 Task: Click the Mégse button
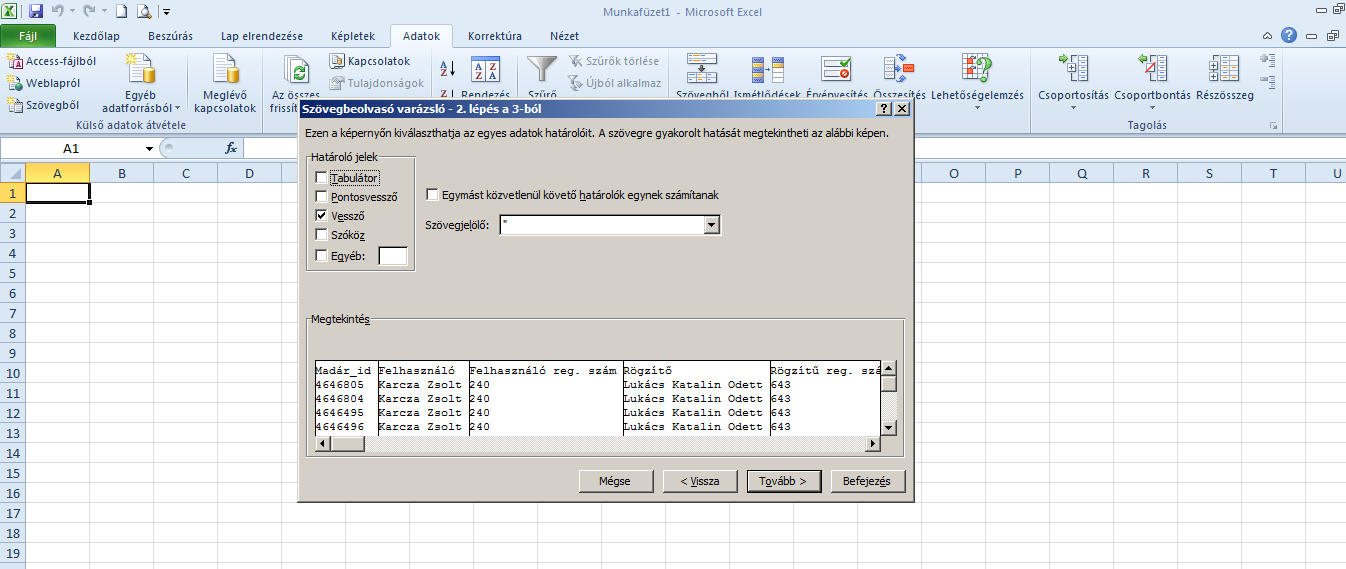coord(614,481)
